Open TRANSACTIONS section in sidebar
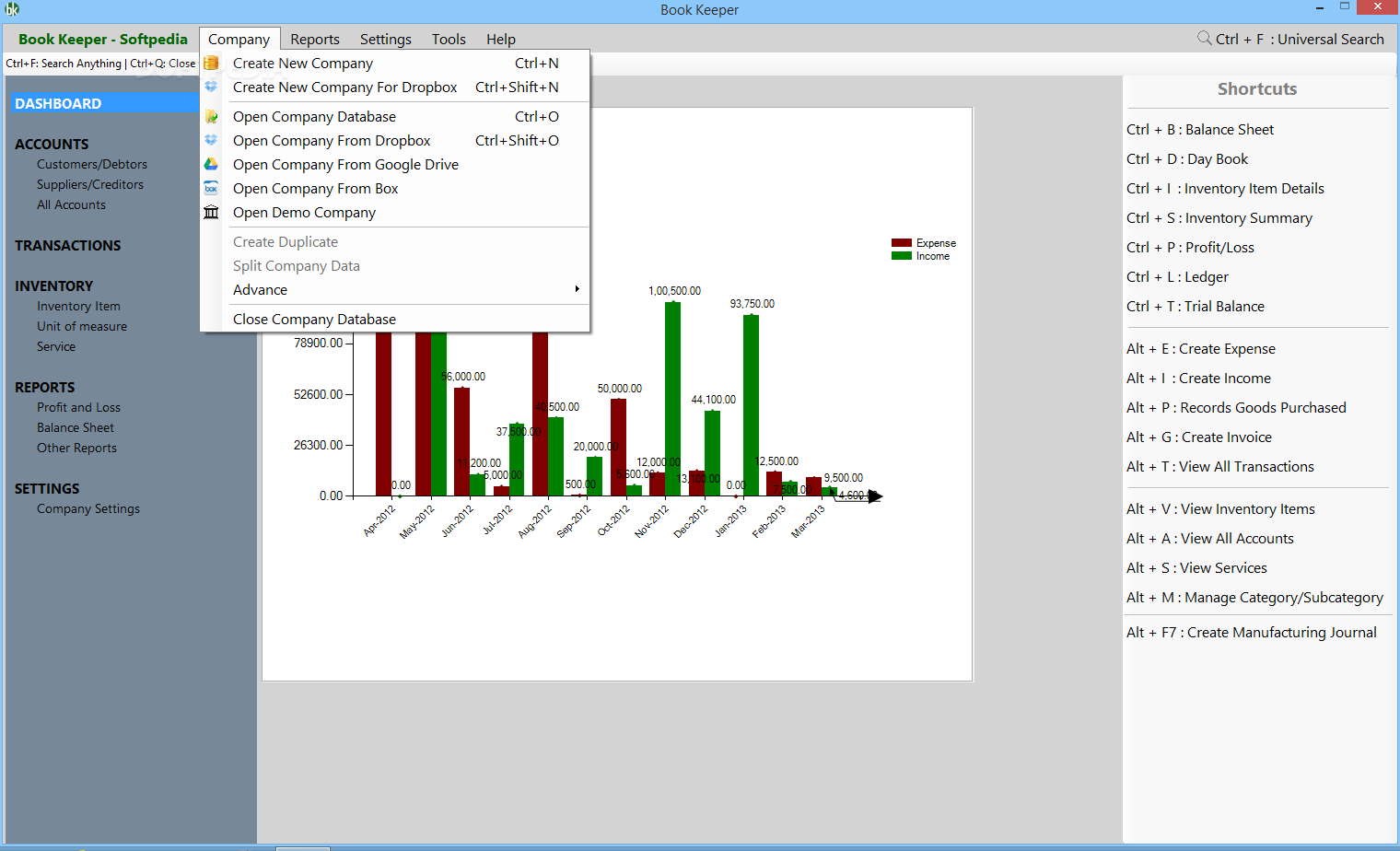 point(67,246)
